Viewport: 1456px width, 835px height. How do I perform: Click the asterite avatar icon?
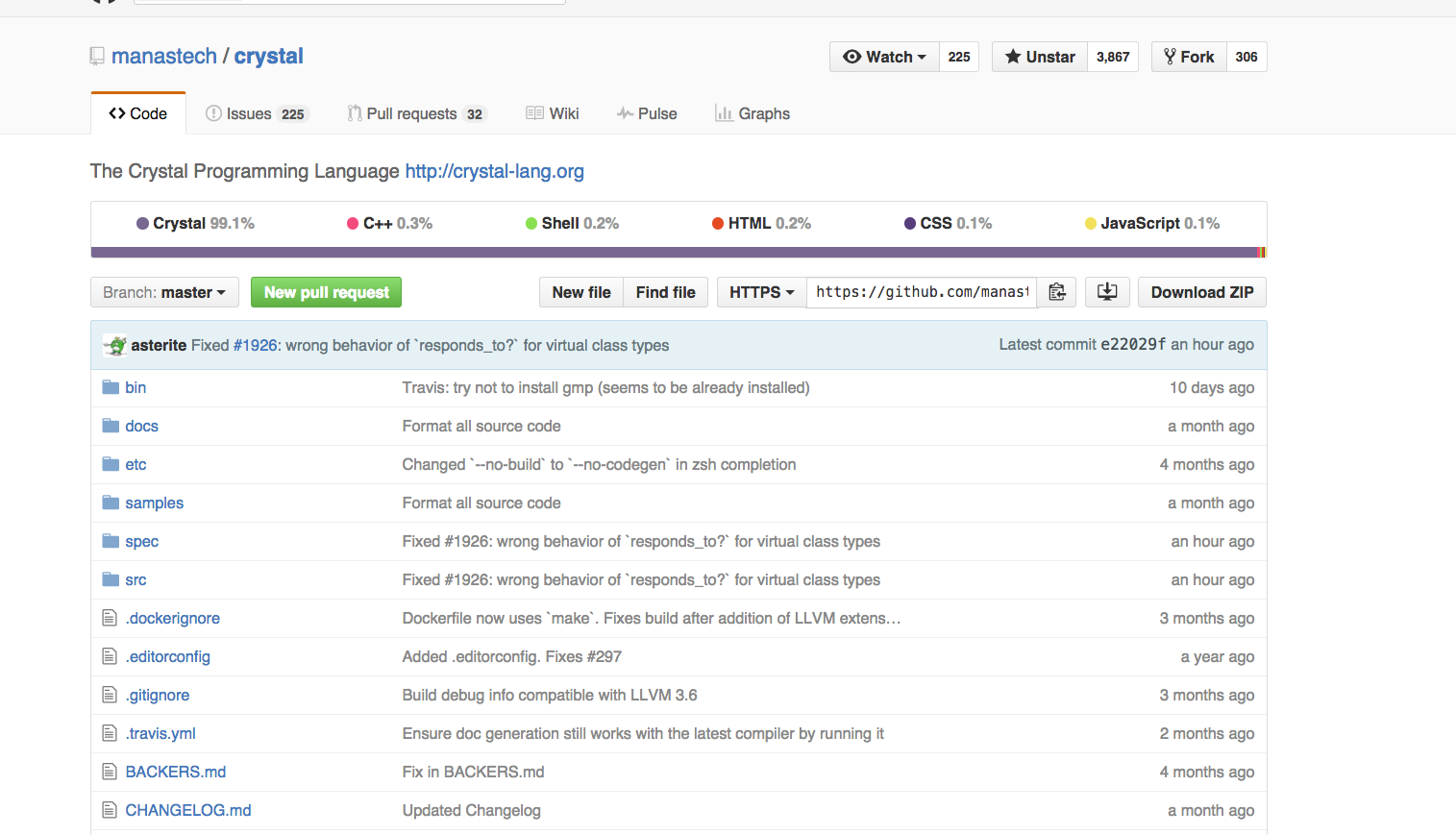click(x=115, y=345)
